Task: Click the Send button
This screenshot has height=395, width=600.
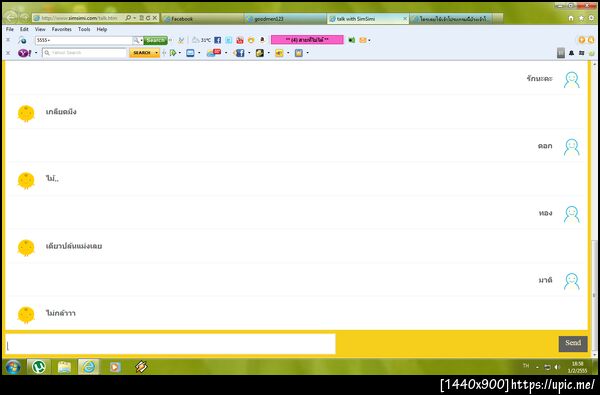Action: click(573, 343)
